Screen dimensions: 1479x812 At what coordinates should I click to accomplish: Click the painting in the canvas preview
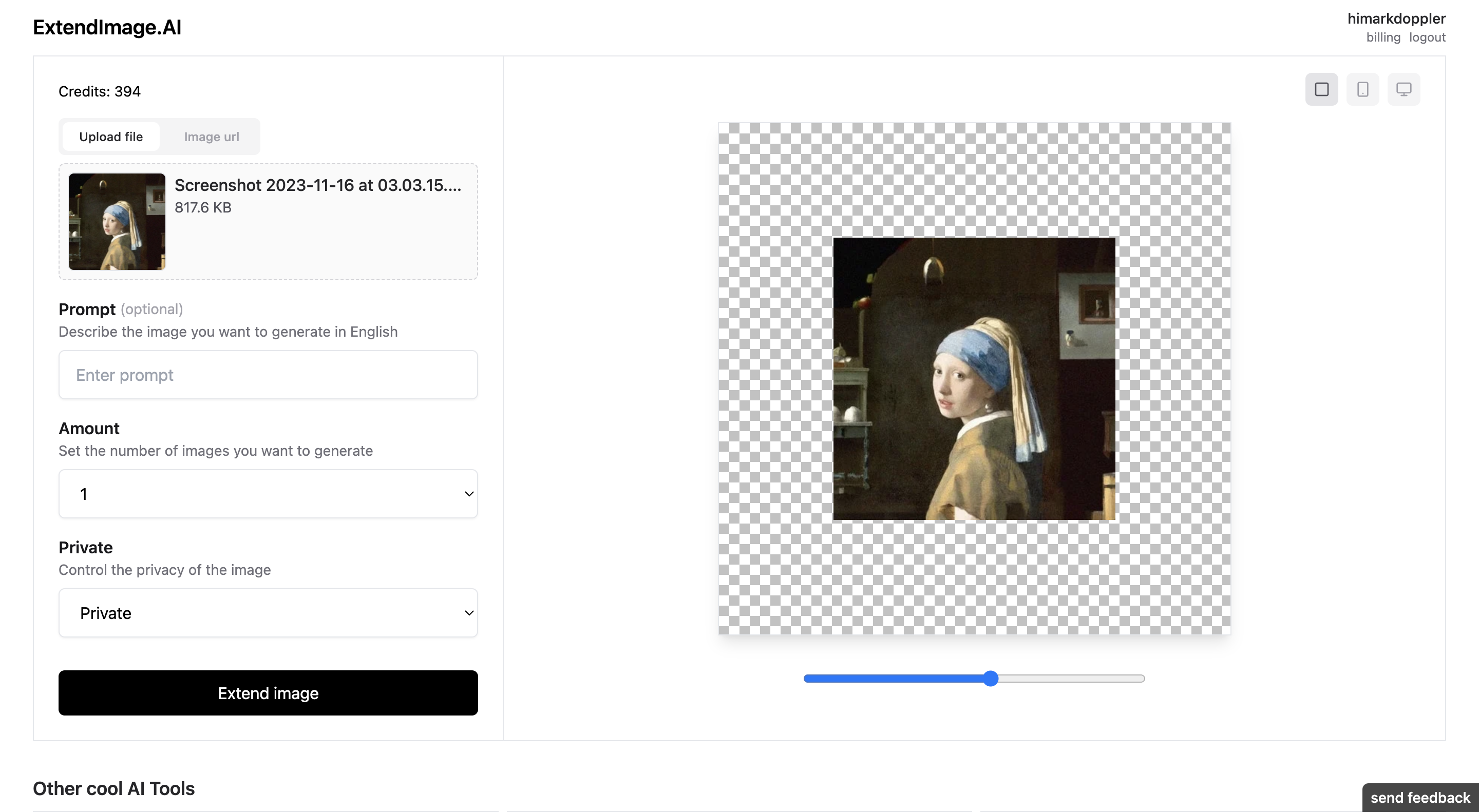[974, 379]
